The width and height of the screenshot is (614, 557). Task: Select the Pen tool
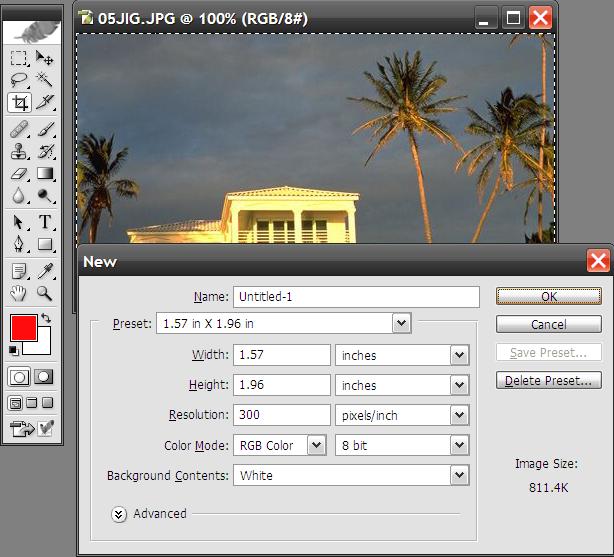[18, 244]
